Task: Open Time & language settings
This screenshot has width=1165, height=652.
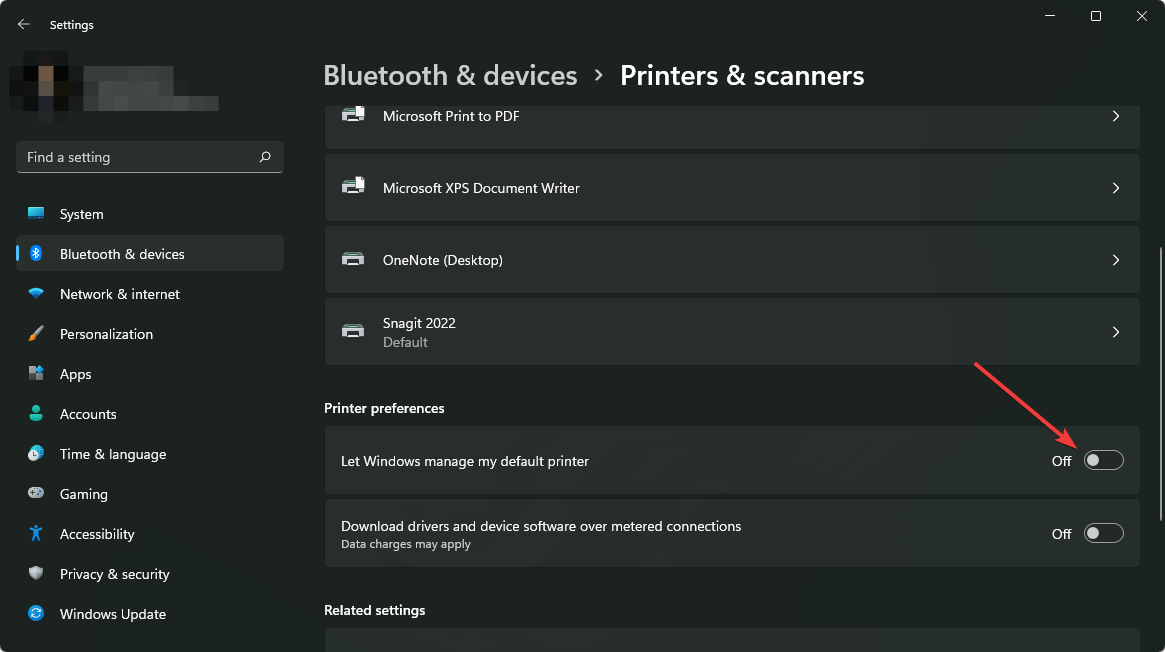Action: 150,454
